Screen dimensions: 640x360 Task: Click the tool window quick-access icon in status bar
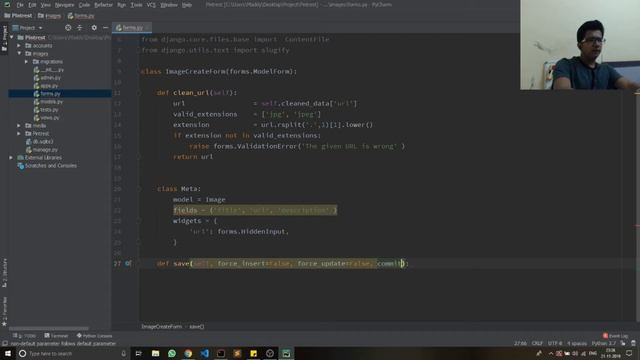tap(5, 344)
